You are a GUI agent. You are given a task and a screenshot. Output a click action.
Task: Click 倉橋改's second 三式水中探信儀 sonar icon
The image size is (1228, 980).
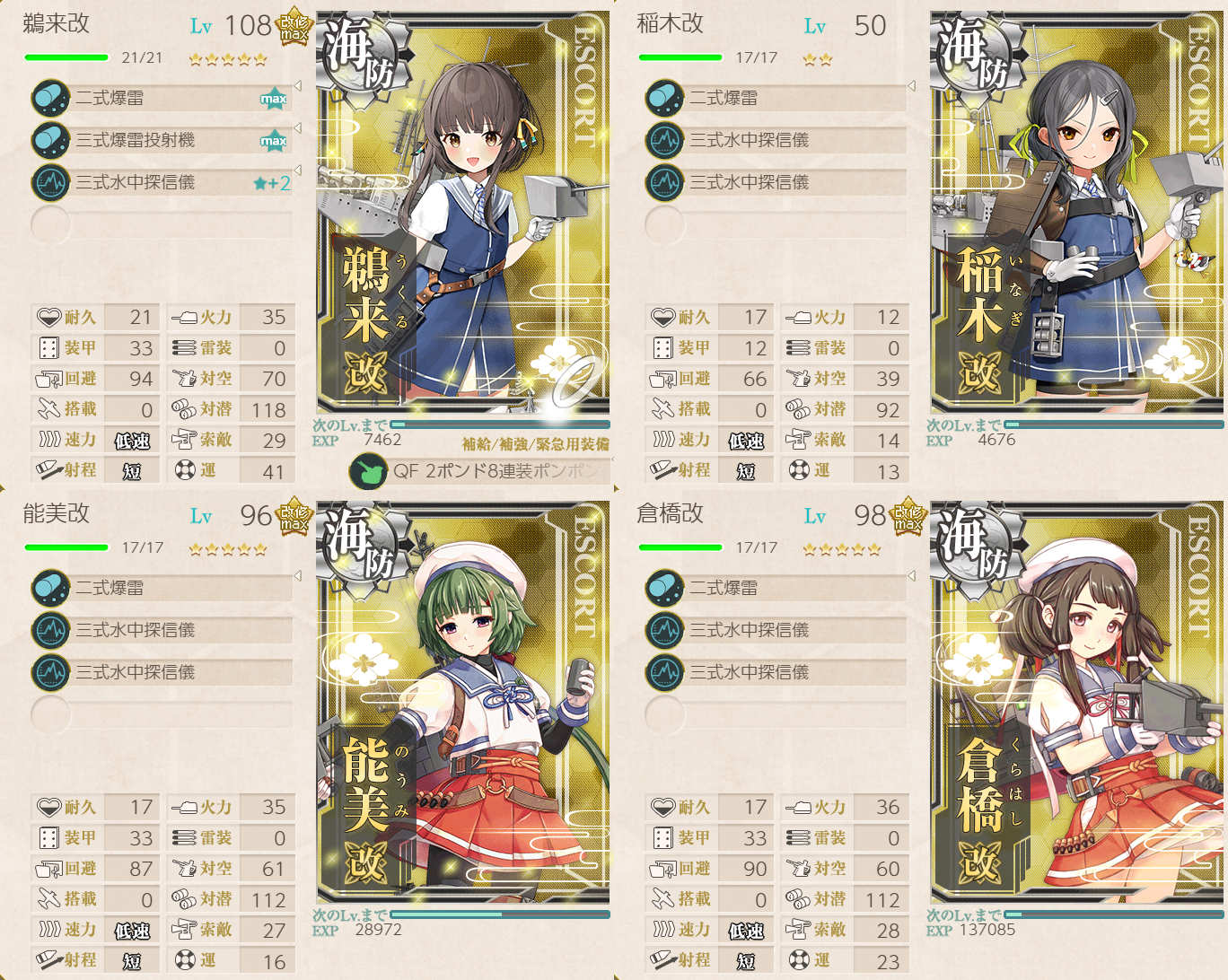point(664,672)
